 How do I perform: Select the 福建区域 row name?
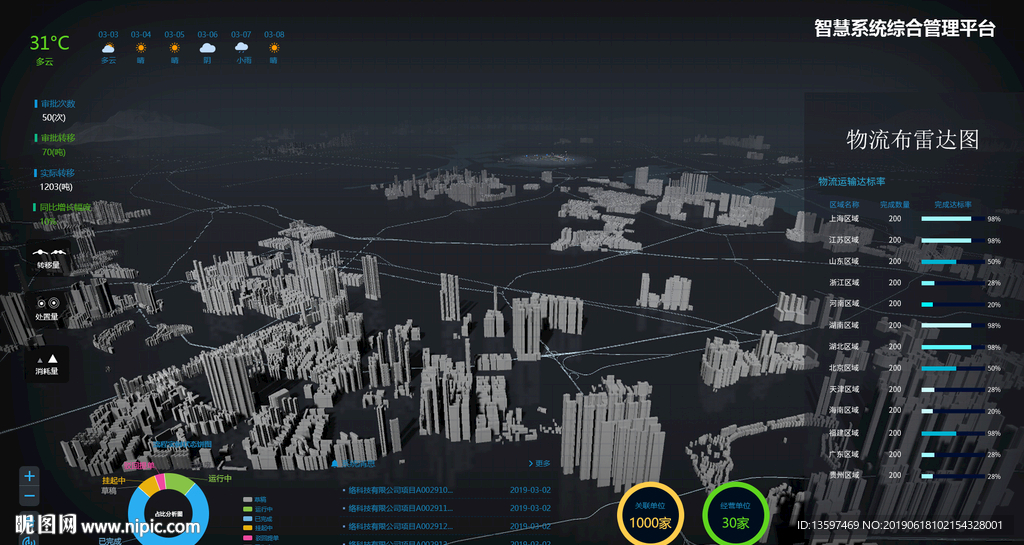click(844, 433)
